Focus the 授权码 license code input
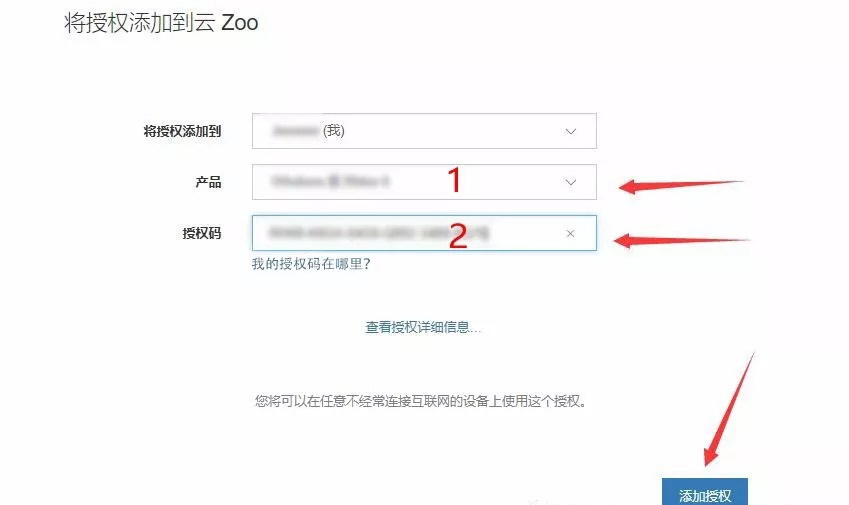 click(424, 233)
